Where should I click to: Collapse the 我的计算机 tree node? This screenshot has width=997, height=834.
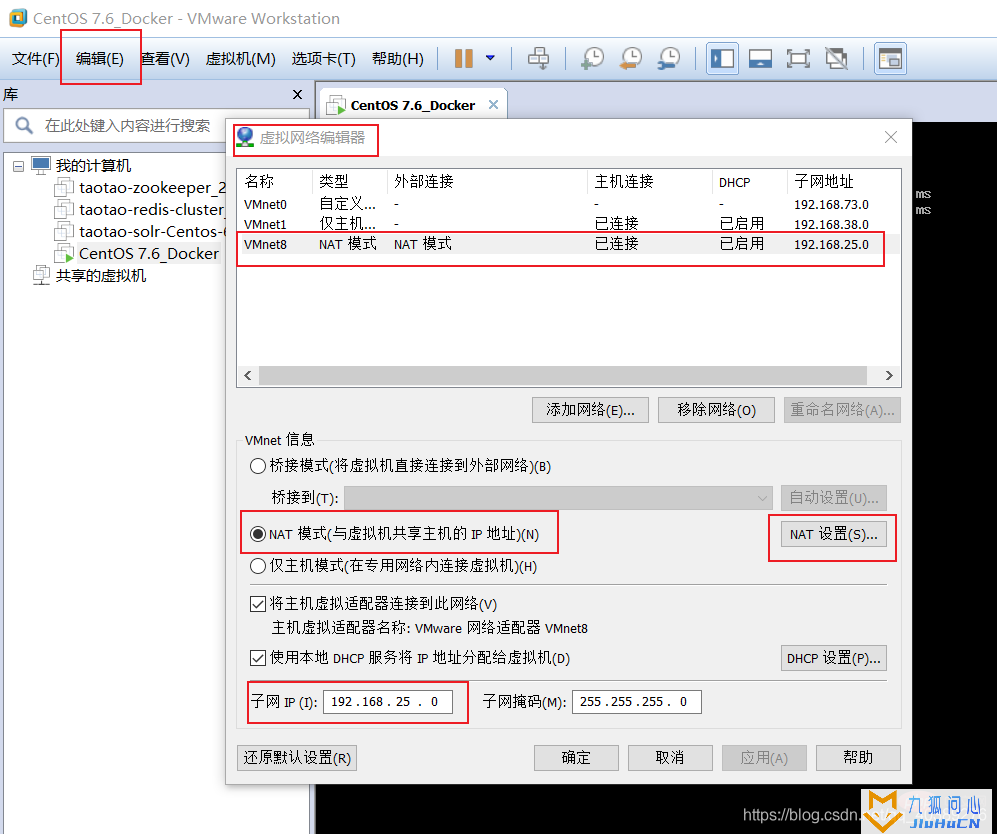click(x=18, y=167)
